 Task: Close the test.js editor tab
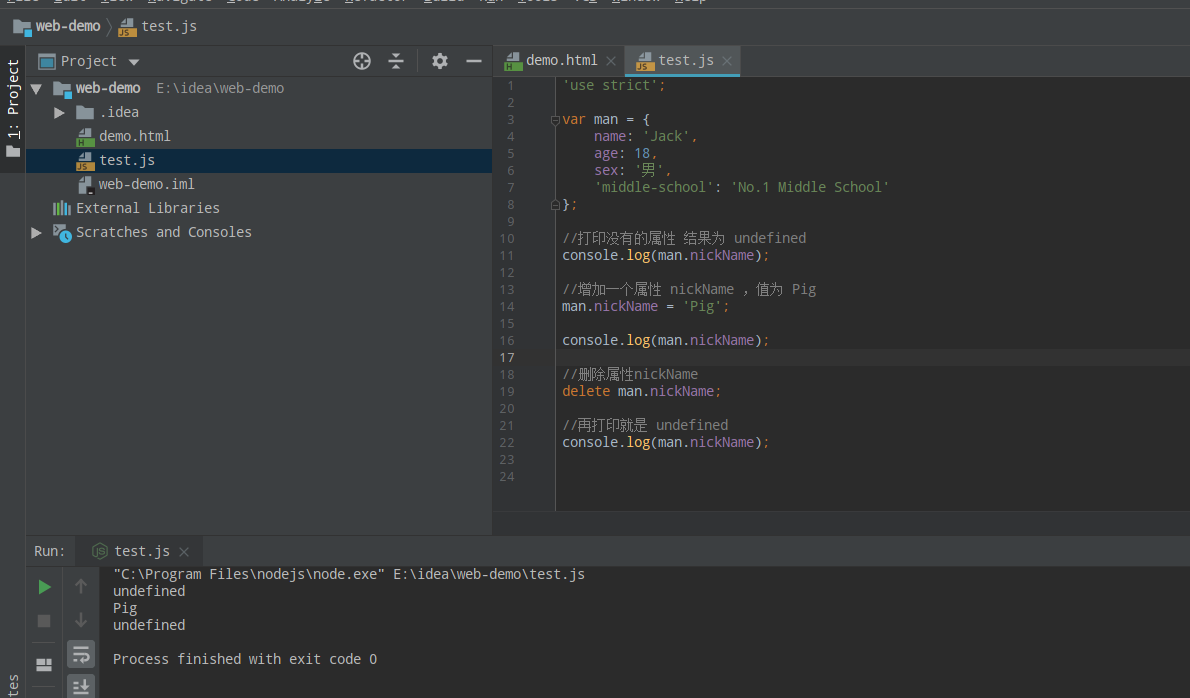pyautogui.click(x=727, y=61)
